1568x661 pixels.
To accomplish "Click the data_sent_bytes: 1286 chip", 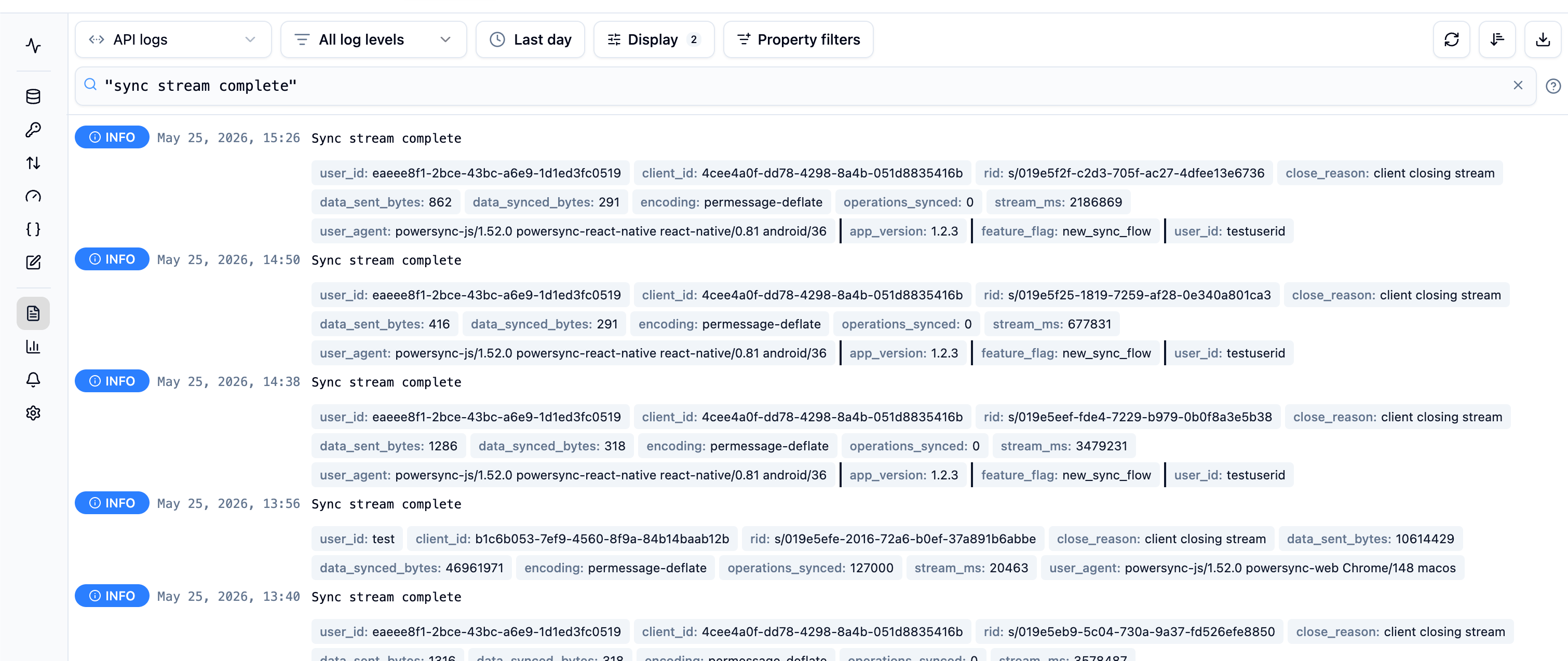I will (x=388, y=446).
